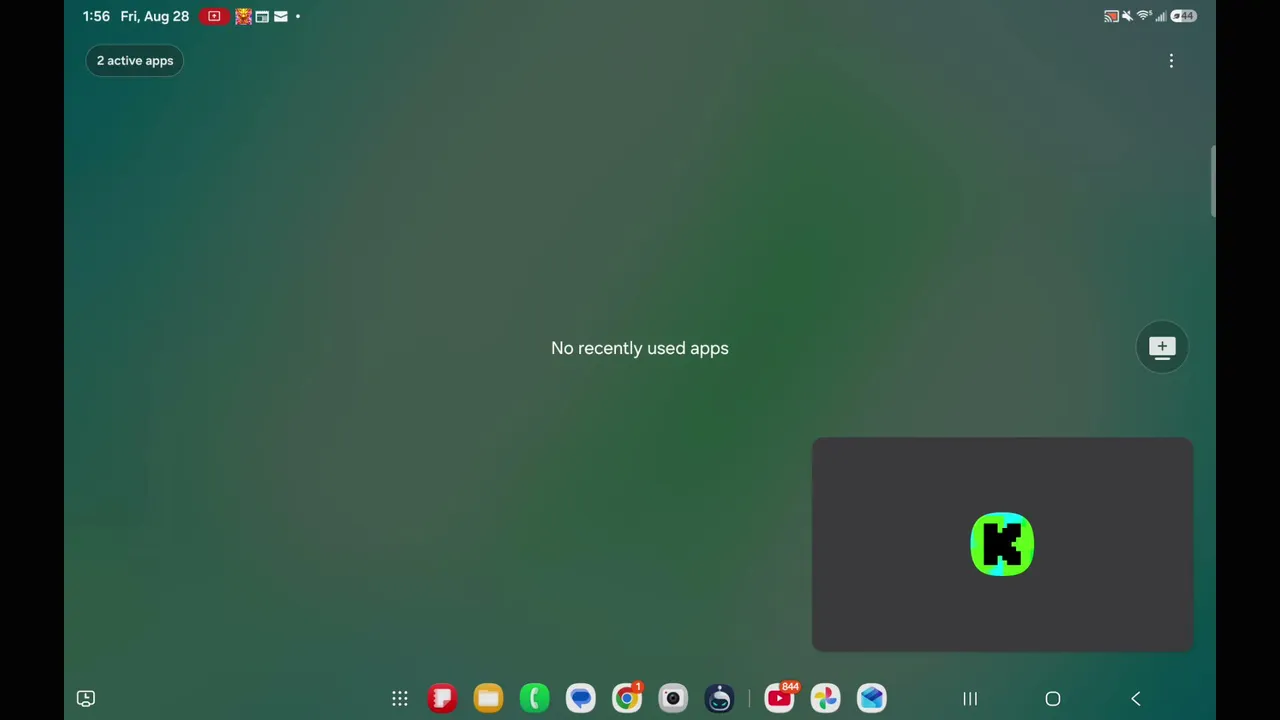
Task: Tap the '2 active apps' chip
Action: click(x=135, y=61)
